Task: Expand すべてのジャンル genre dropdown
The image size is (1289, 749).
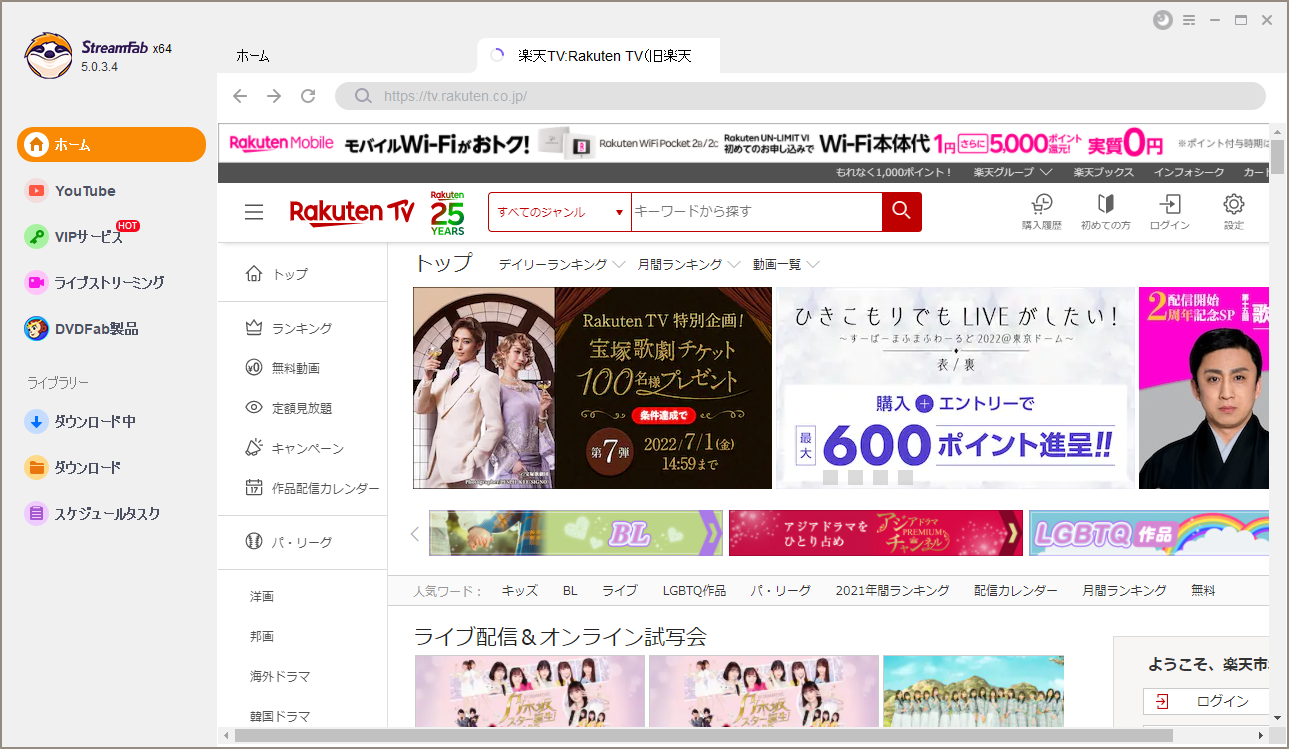Action: pyautogui.click(x=560, y=212)
